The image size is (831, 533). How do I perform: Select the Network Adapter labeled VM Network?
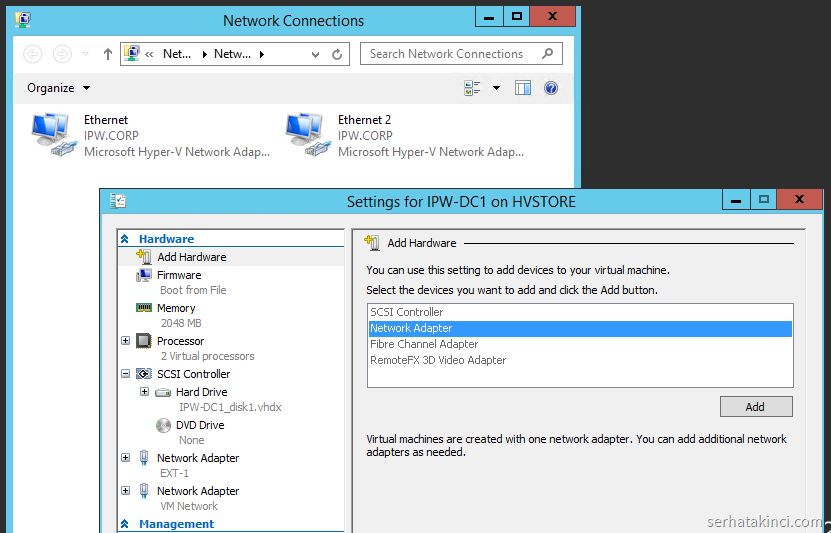point(198,491)
